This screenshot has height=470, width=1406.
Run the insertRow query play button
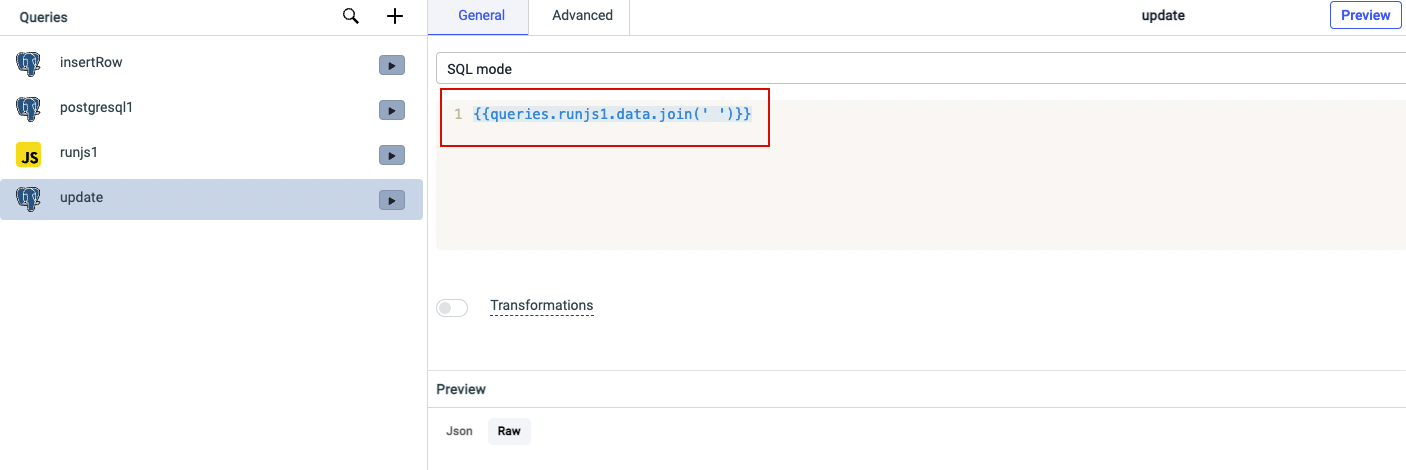(391, 65)
